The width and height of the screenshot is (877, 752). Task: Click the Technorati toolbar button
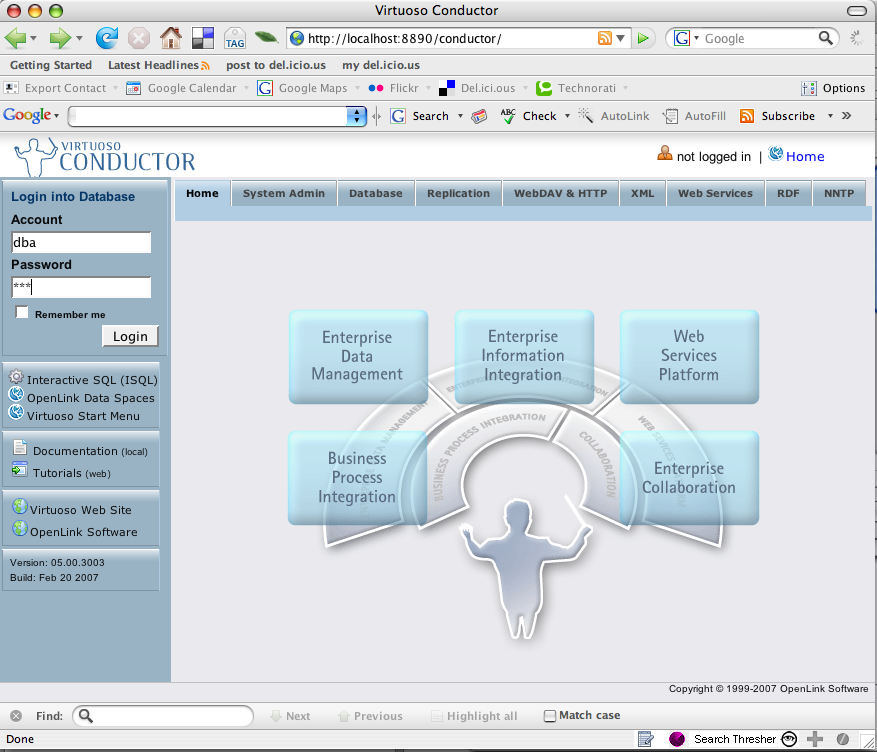coord(576,88)
